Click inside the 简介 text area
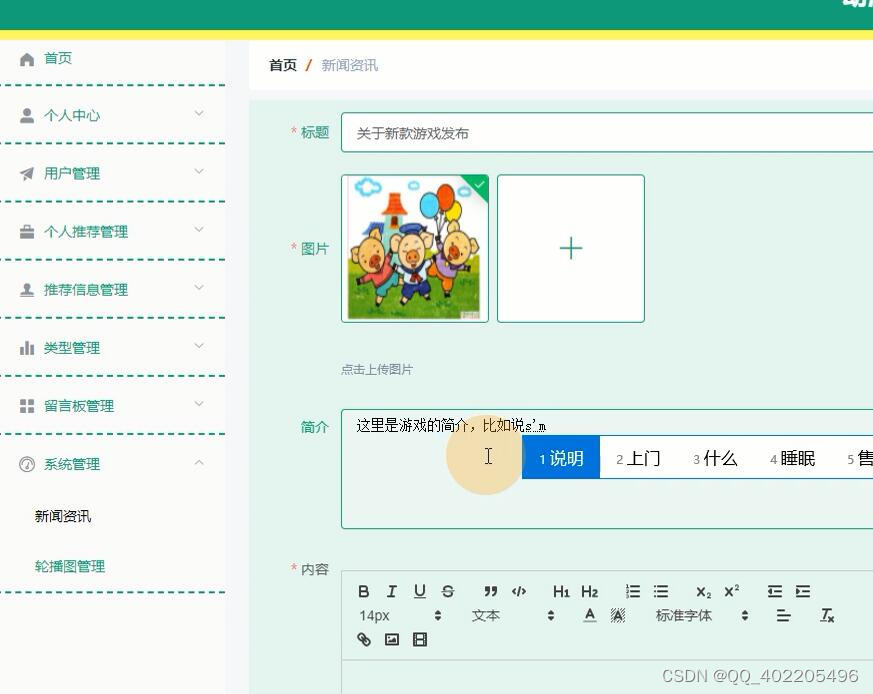Image resolution: width=873 pixels, height=694 pixels. tap(607, 468)
